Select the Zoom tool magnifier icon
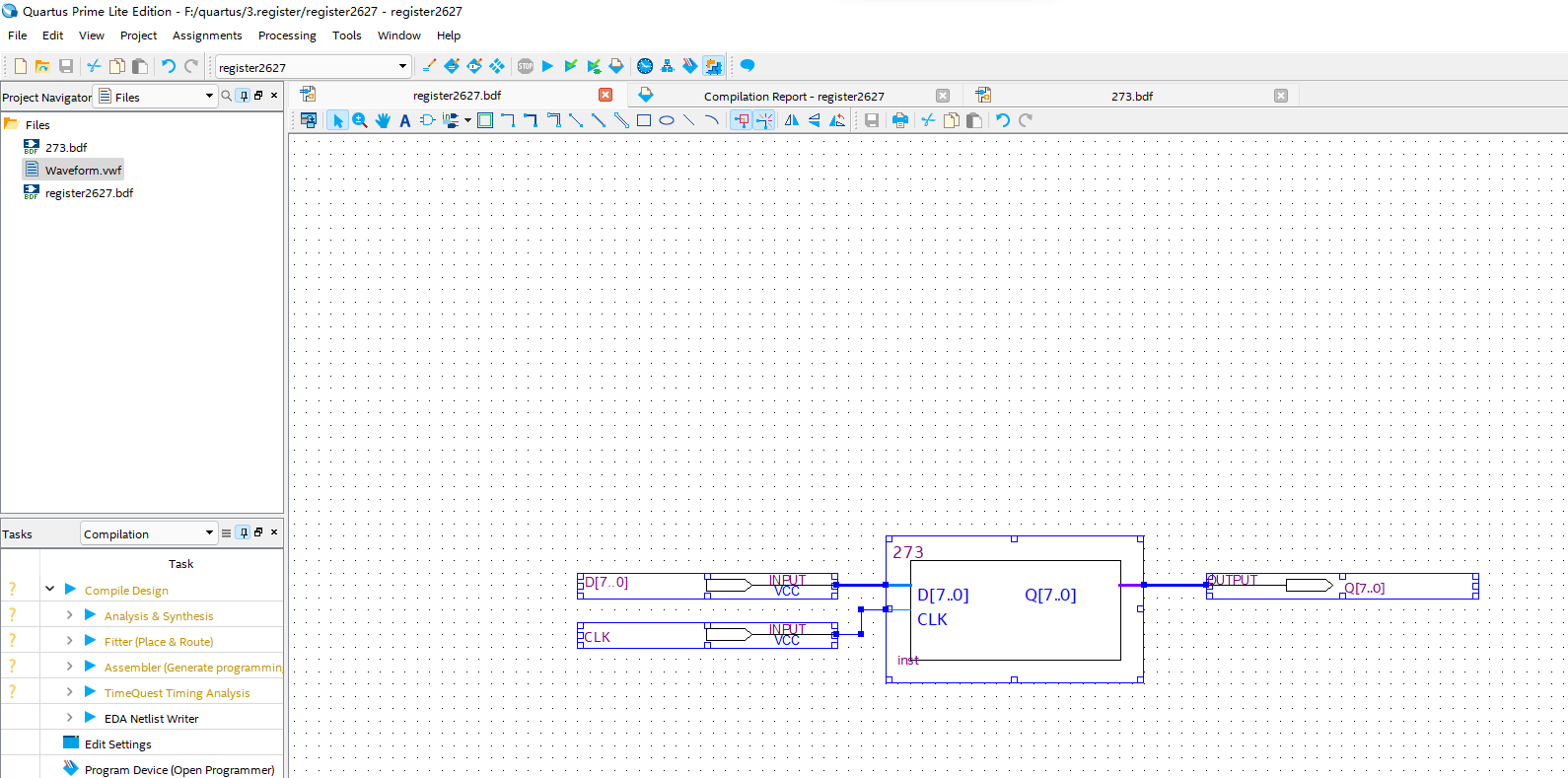Viewport: 1568px width, 778px height. tap(360, 120)
